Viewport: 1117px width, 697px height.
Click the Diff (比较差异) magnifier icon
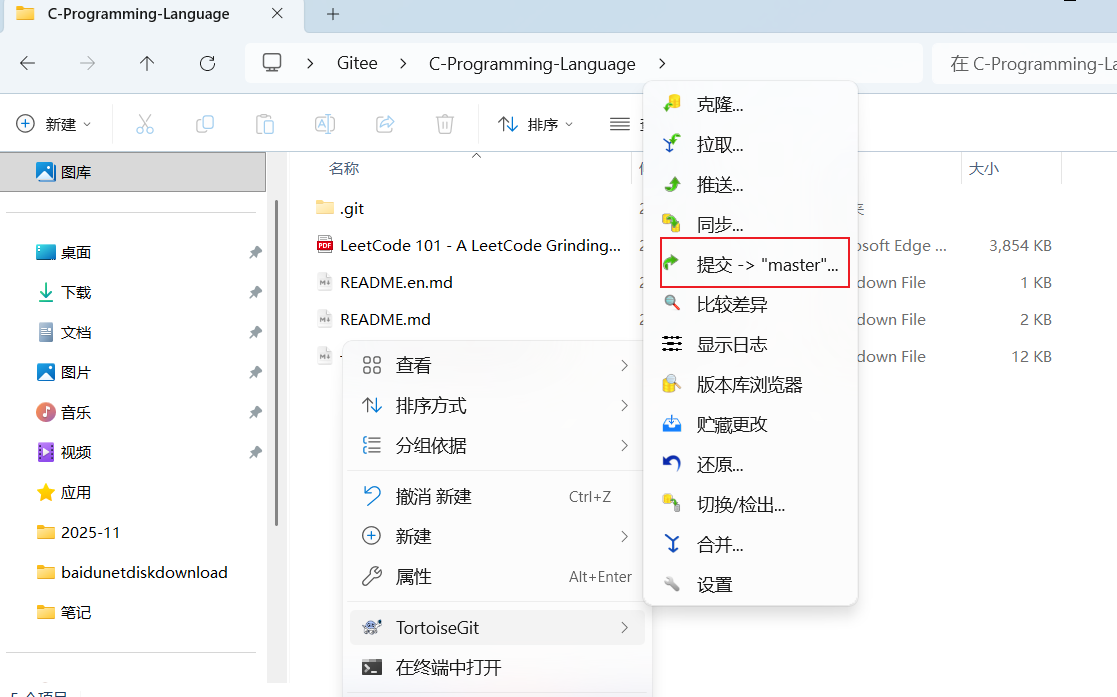672,304
